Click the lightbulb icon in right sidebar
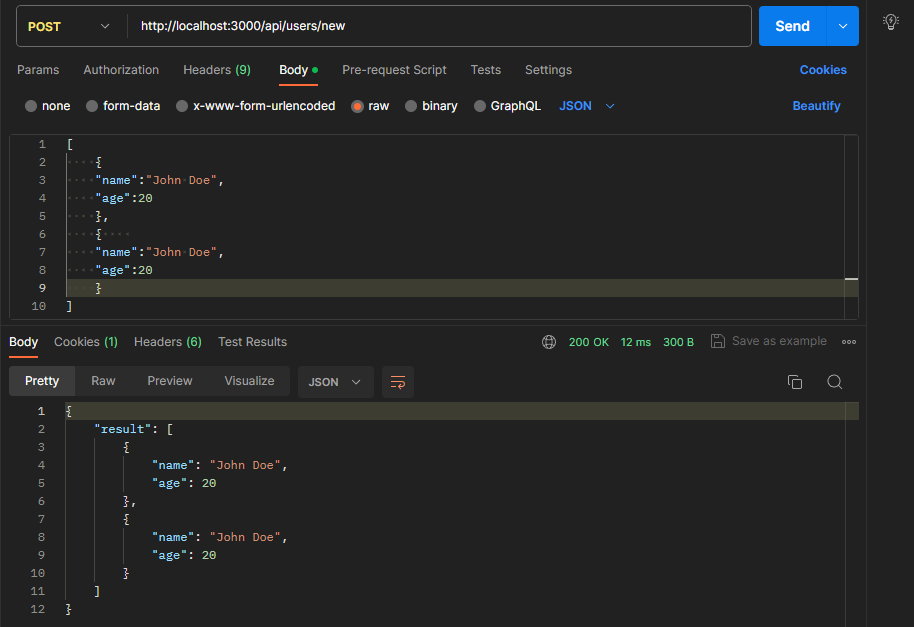The height and width of the screenshot is (627, 914). 890,22
